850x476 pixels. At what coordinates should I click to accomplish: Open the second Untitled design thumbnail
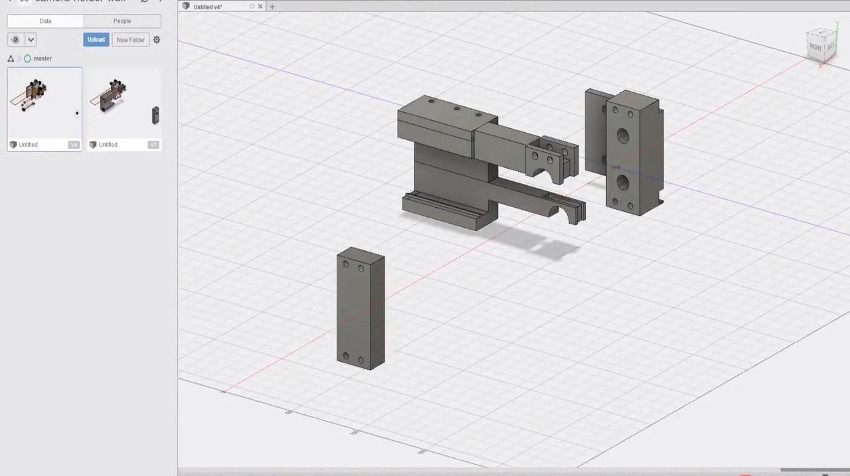coord(124,104)
